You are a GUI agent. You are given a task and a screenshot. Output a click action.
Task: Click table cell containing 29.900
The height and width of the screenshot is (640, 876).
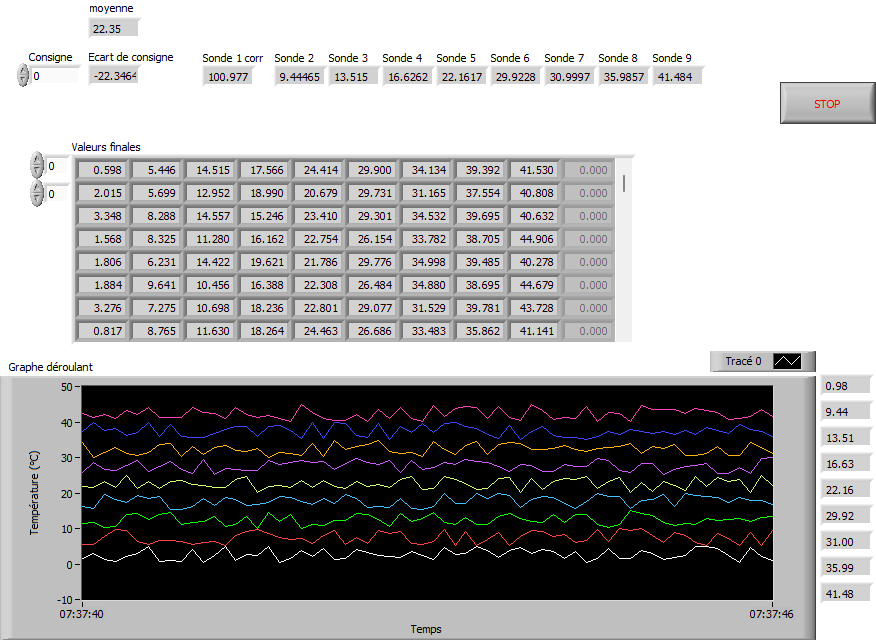(x=373, y=170)
